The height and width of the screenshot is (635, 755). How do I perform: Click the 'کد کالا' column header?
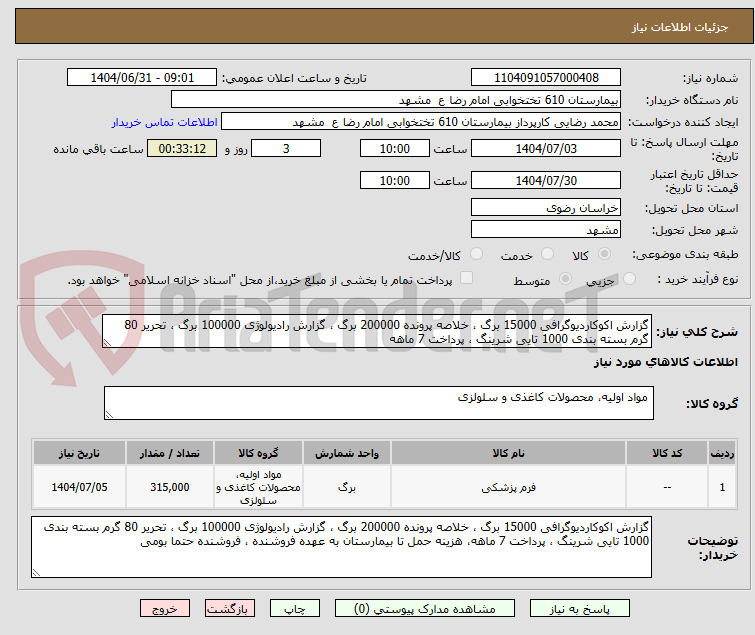[x=667, y=453]
